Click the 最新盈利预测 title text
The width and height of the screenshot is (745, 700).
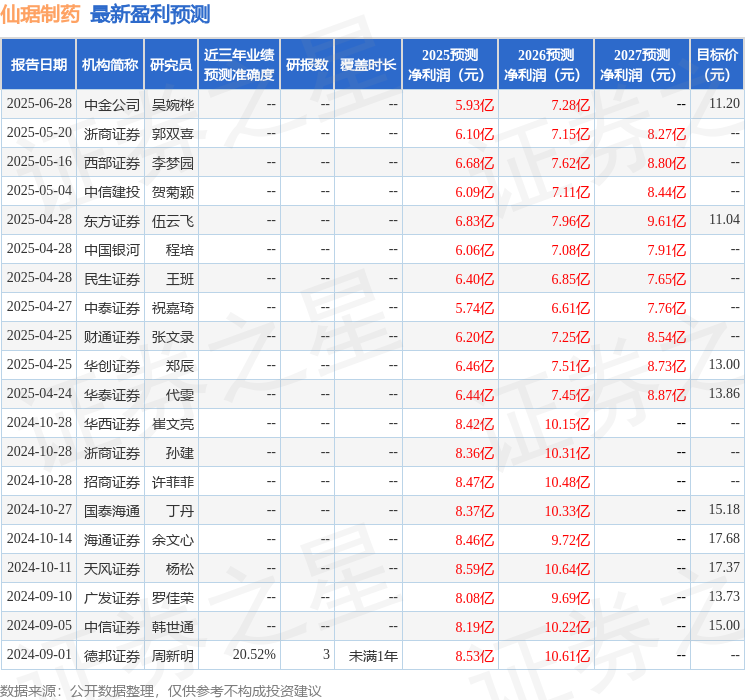150,14
